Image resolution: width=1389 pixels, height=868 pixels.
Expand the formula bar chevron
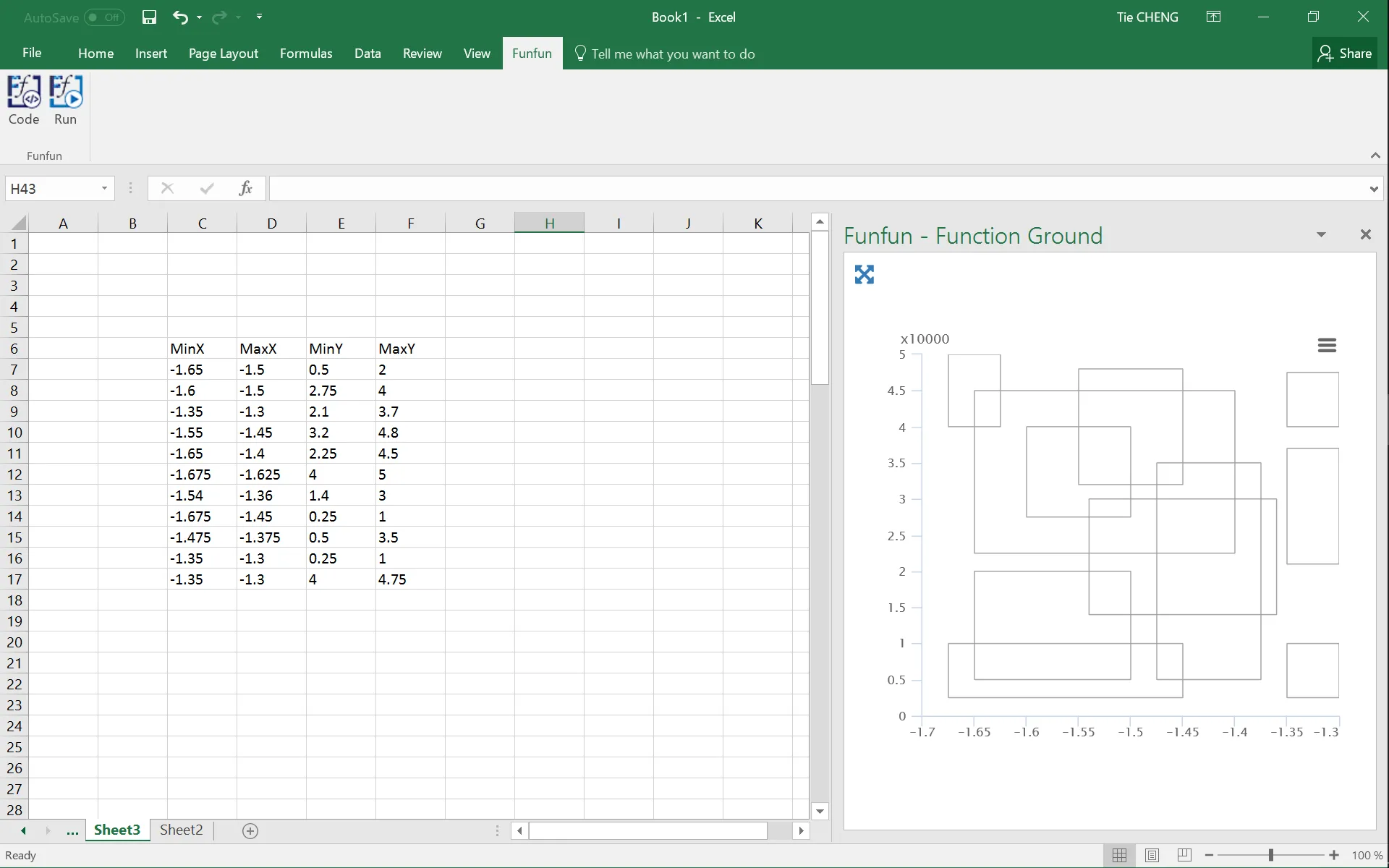pyautogui.click(x=1373, y=189)
